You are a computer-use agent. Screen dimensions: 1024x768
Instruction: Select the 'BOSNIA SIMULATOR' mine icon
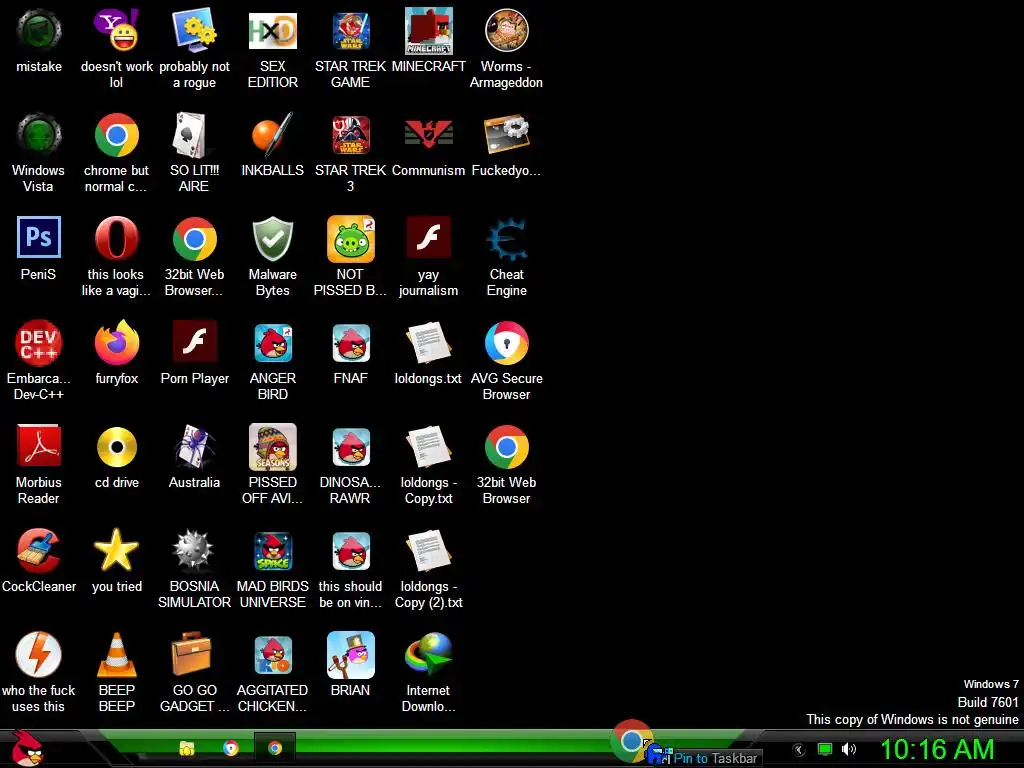click(x=194, y=551)
